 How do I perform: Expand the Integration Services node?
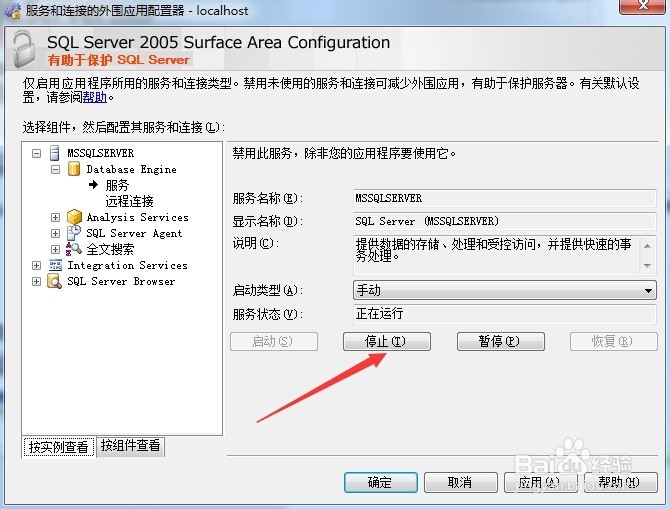coord(36,265)
